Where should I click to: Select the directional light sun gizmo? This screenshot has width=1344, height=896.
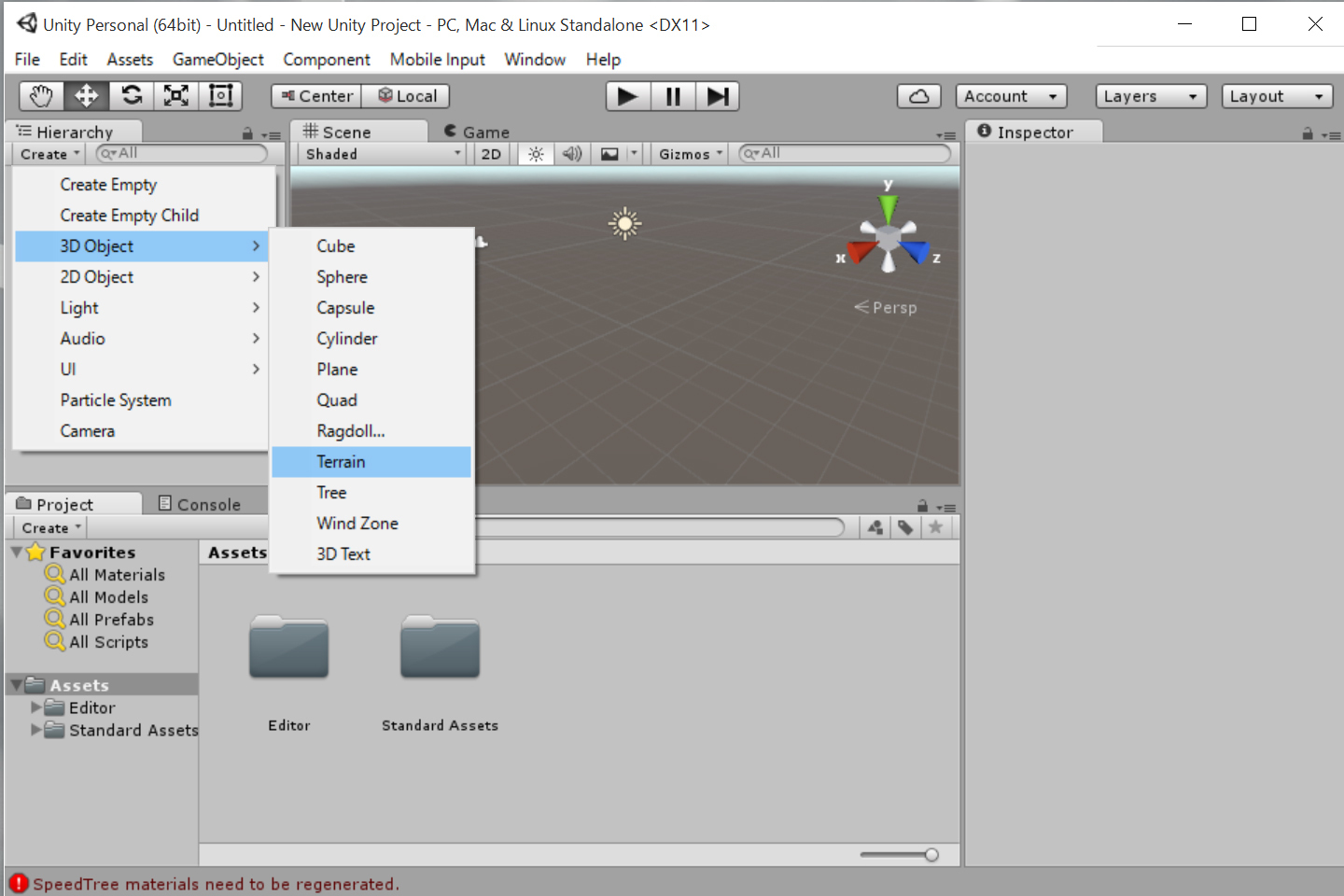click(625, 223)
